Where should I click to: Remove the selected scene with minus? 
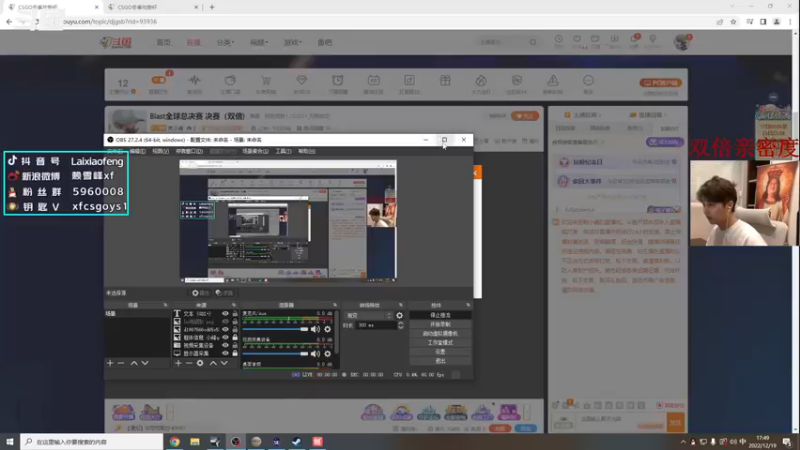121,363
